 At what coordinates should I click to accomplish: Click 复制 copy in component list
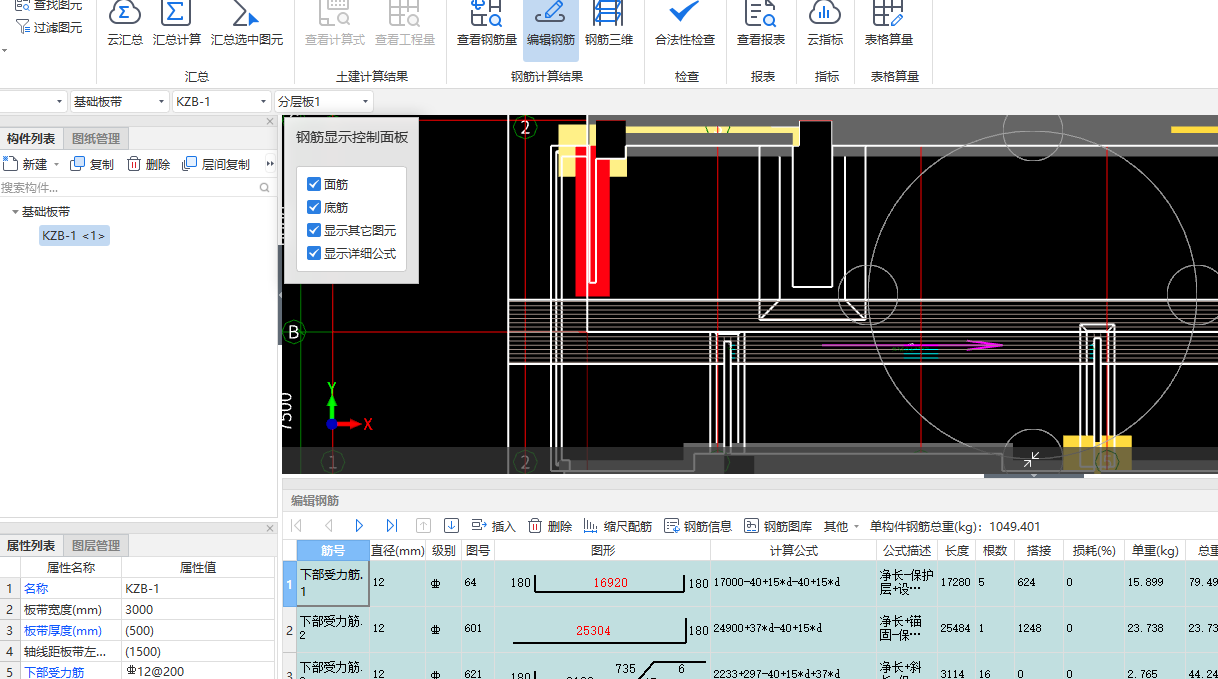point(92,164)
